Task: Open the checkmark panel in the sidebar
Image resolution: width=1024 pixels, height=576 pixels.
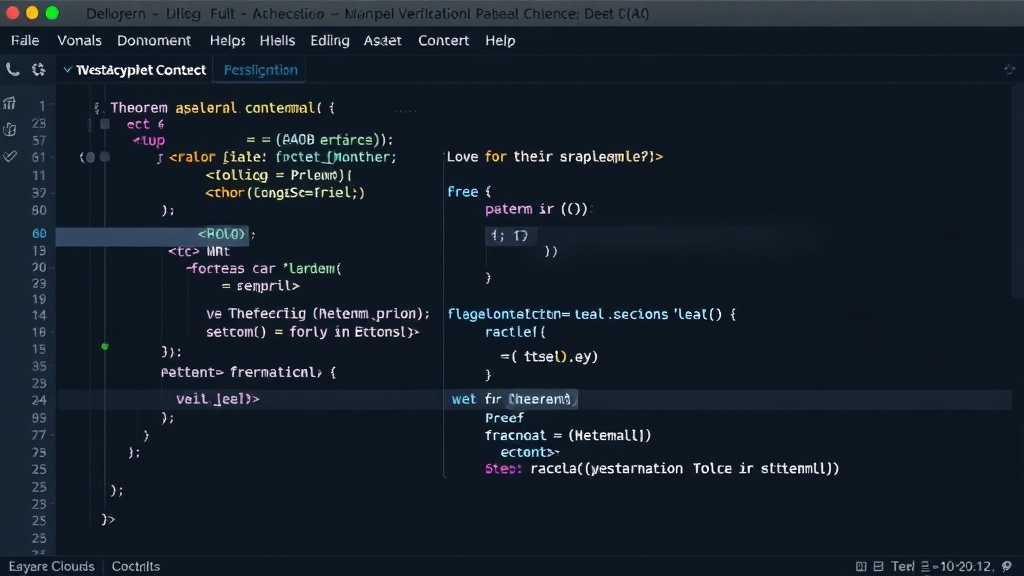Action: (9, 156)
